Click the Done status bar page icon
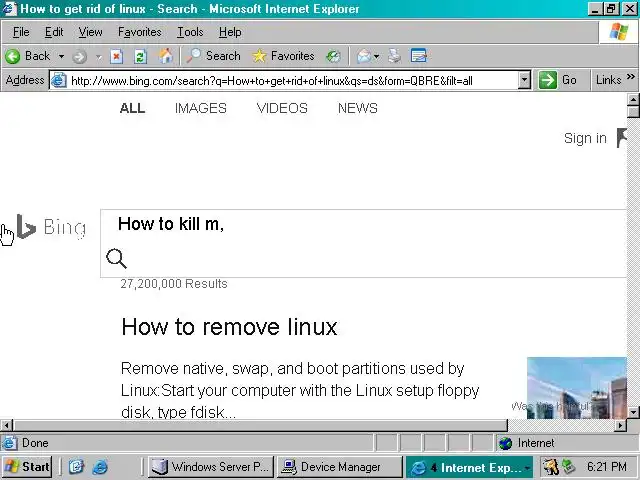 click(x=10, y=443)
